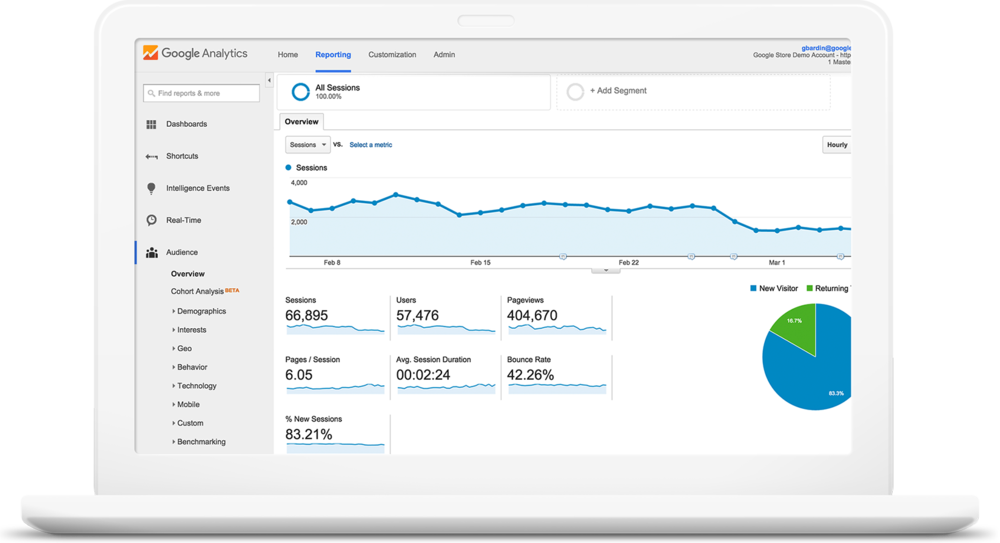This screenshot has height=543, width=1000.
Task: Click the annotation marker near Feb 25
Action: tap(691, 257)
